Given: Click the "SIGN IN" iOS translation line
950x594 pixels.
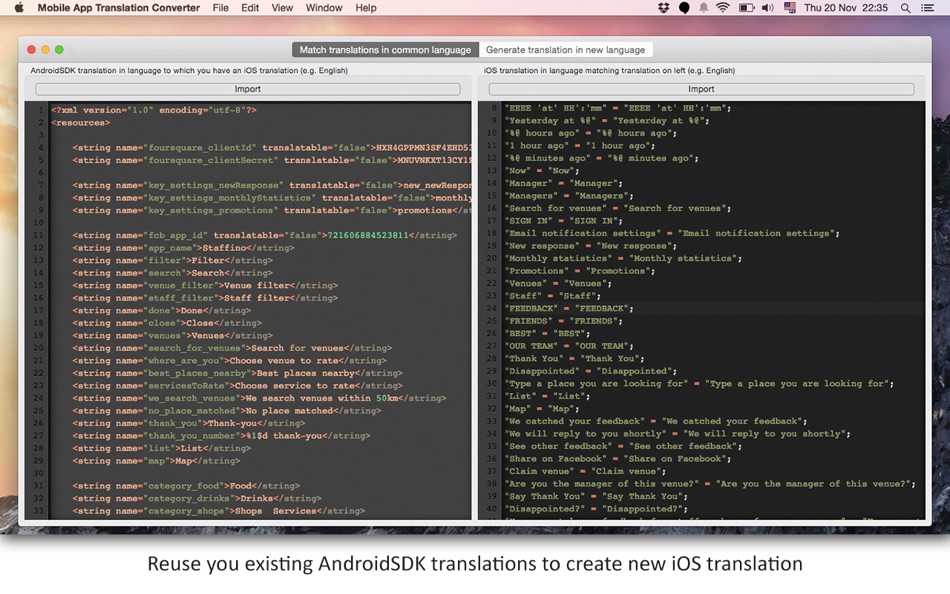Looking at the screenshot, I should (564, 221).
